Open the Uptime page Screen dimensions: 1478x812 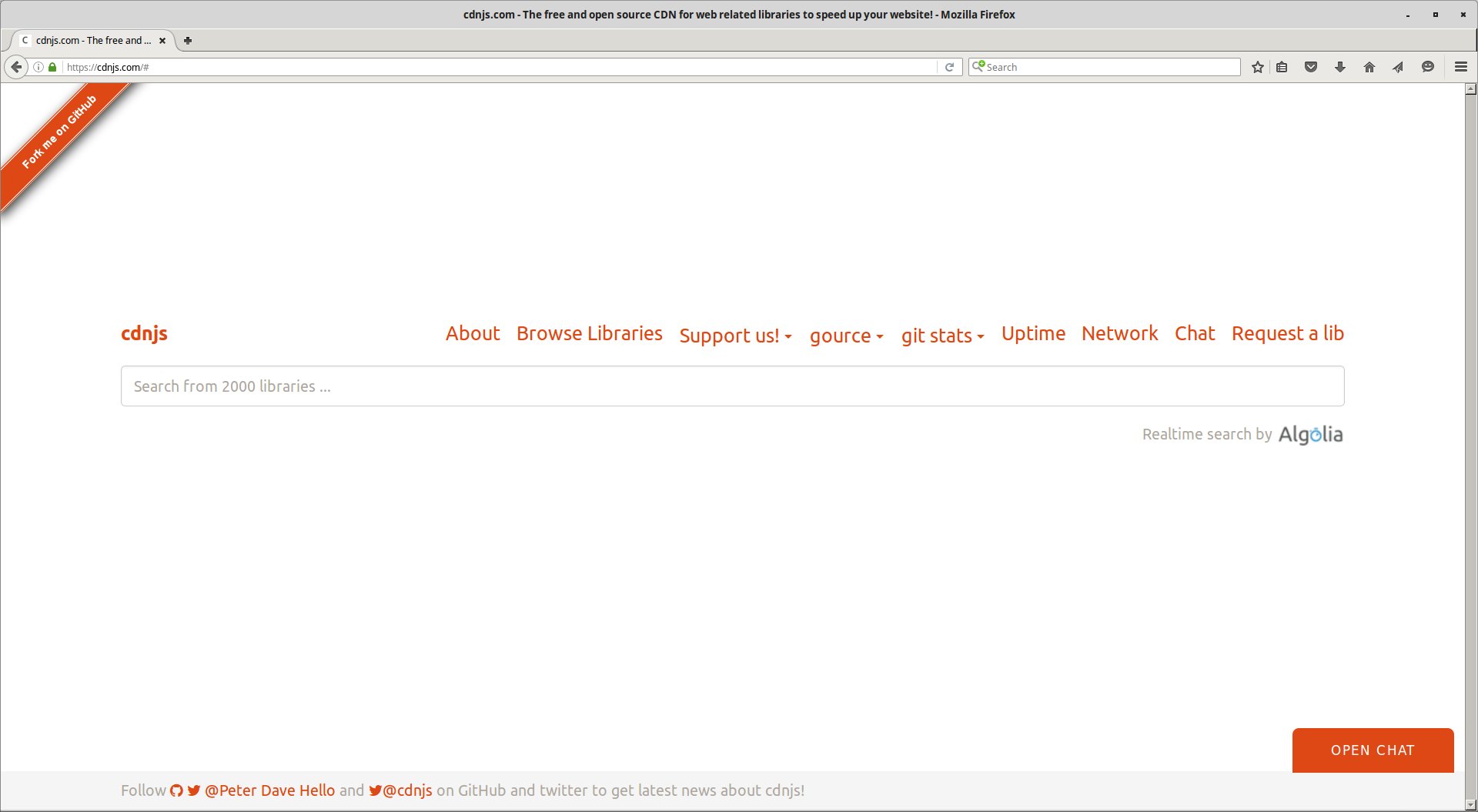(1033, 333)
